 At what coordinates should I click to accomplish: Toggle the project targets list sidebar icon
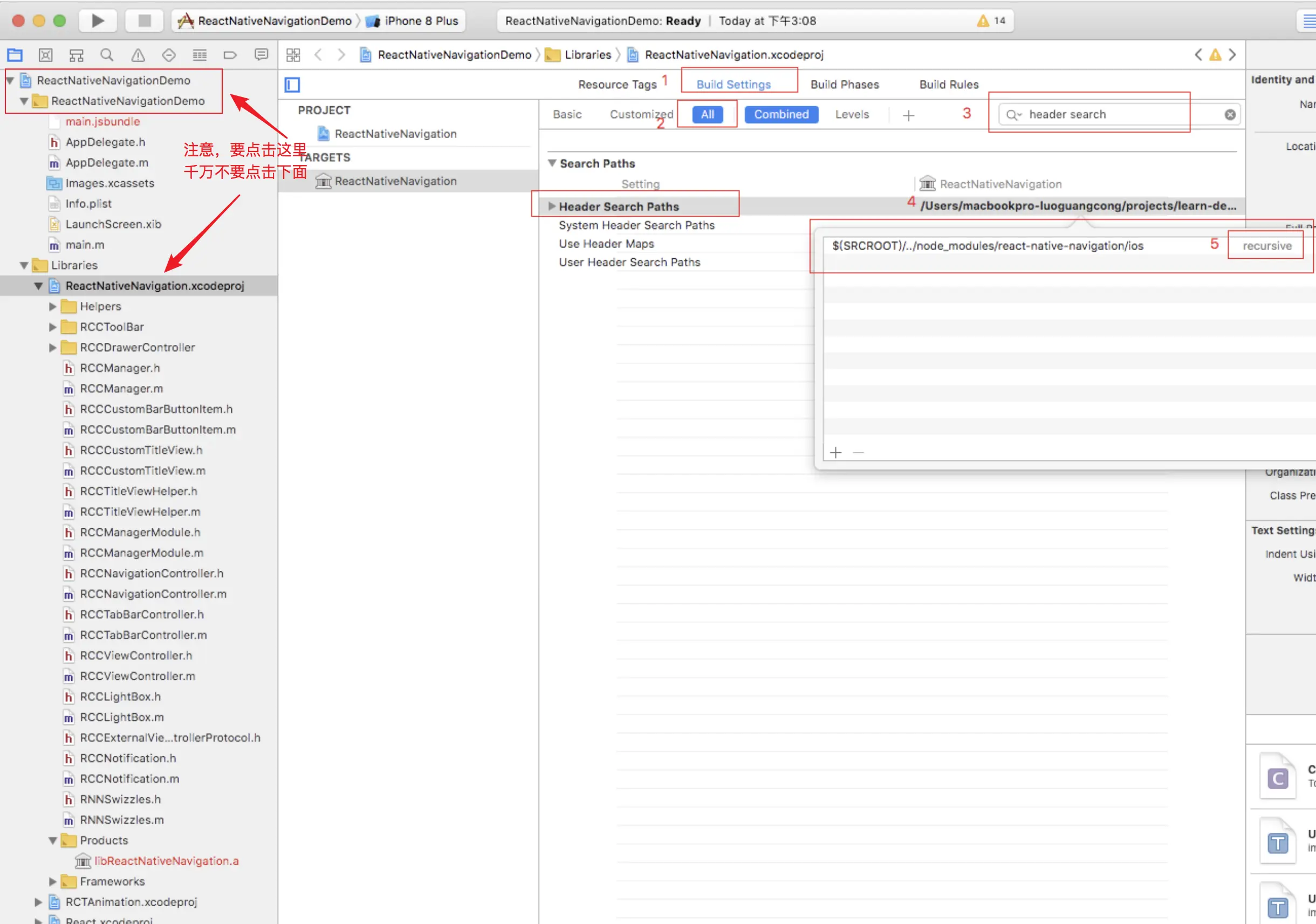[x=292, y=85]
